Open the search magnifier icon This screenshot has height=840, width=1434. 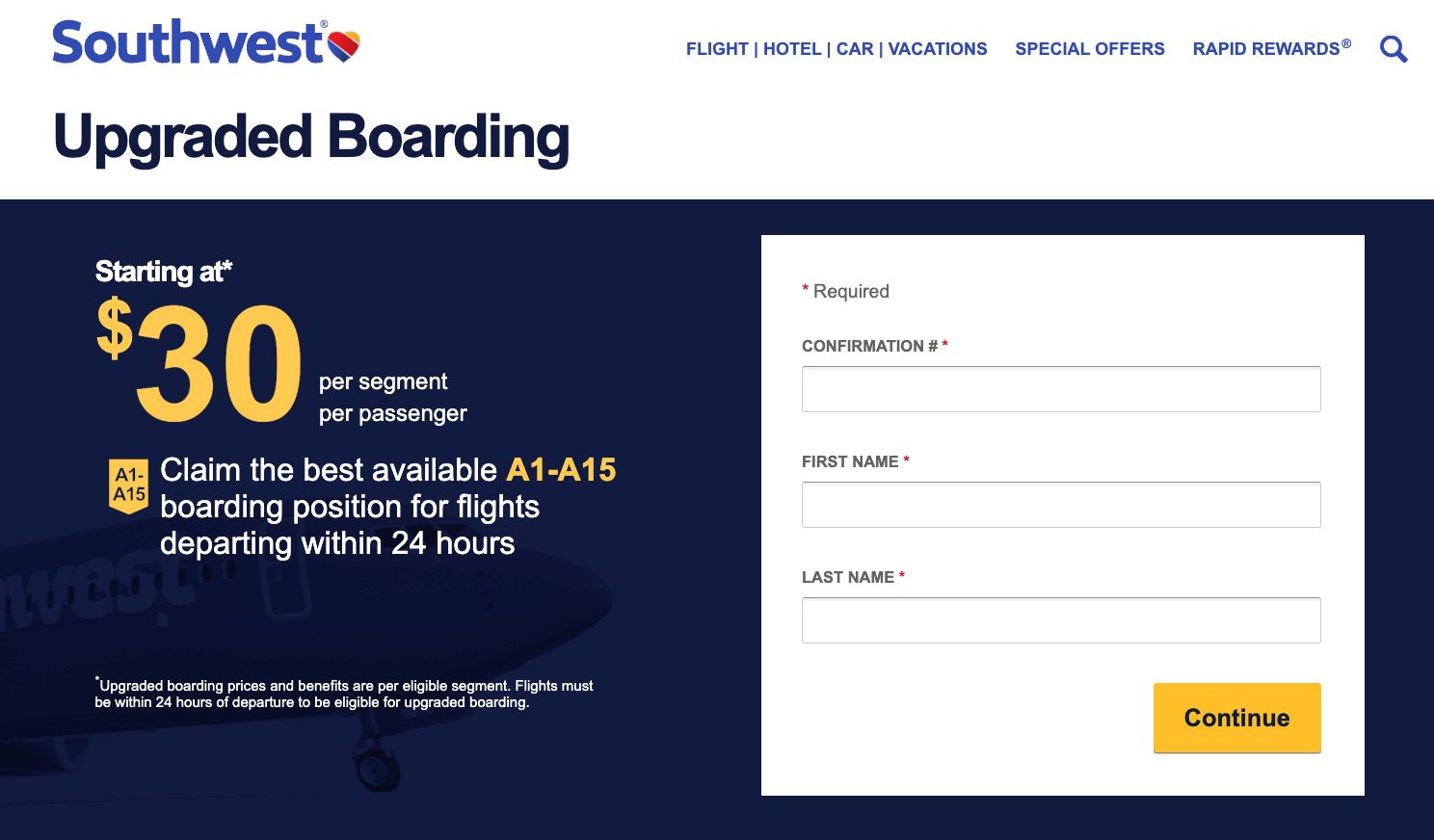(1394, 48)
